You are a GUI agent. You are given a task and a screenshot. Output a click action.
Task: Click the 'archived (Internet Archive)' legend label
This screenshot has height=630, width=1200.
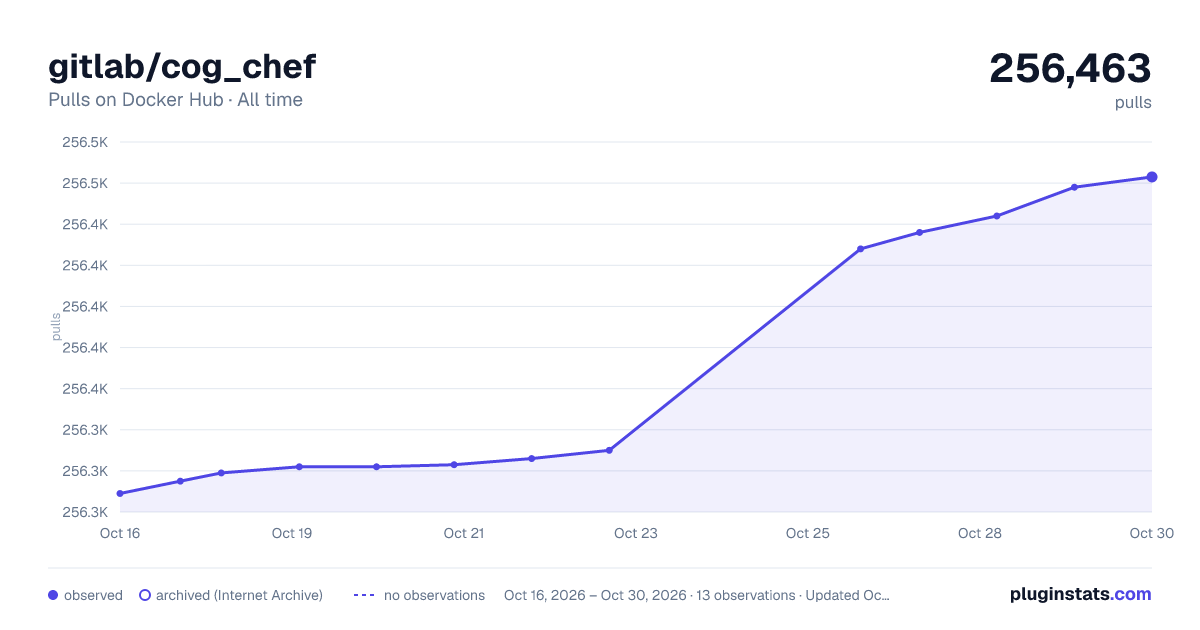click(239, 595)
